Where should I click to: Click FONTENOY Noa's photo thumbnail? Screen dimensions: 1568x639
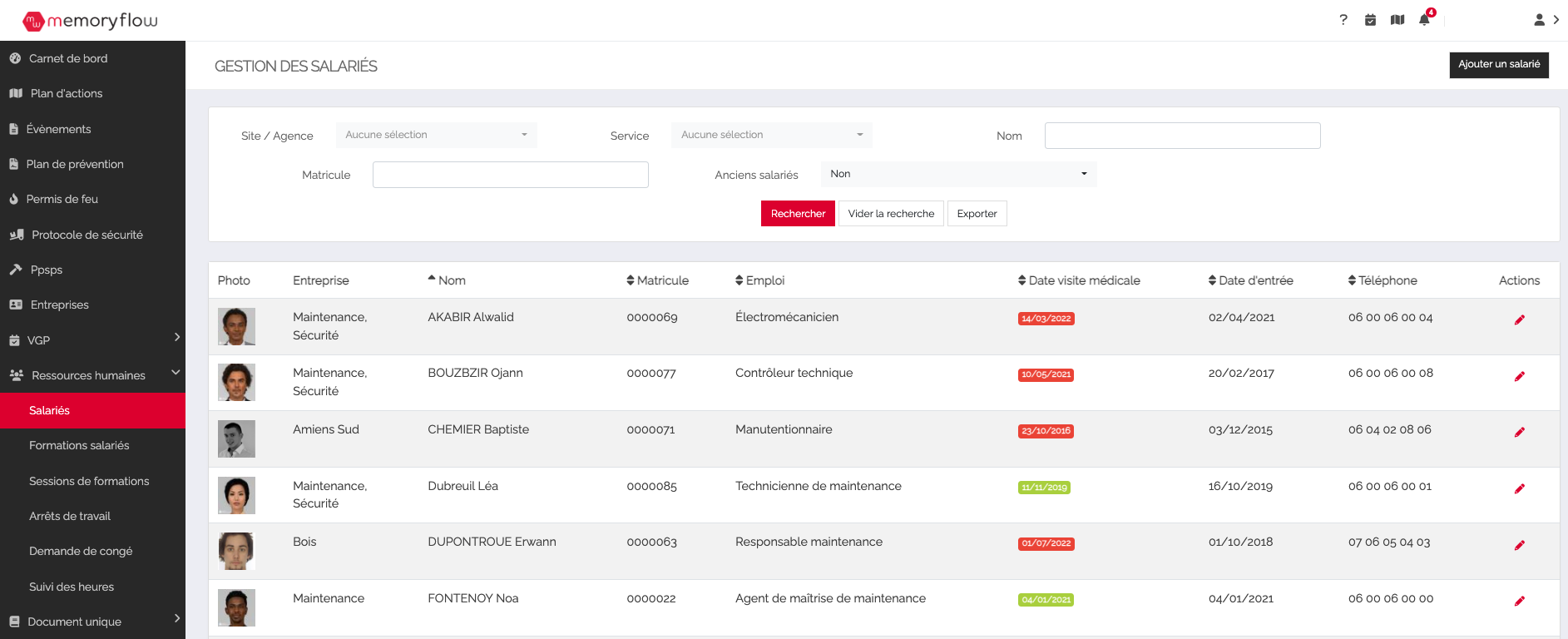click(x=236, y=607)
